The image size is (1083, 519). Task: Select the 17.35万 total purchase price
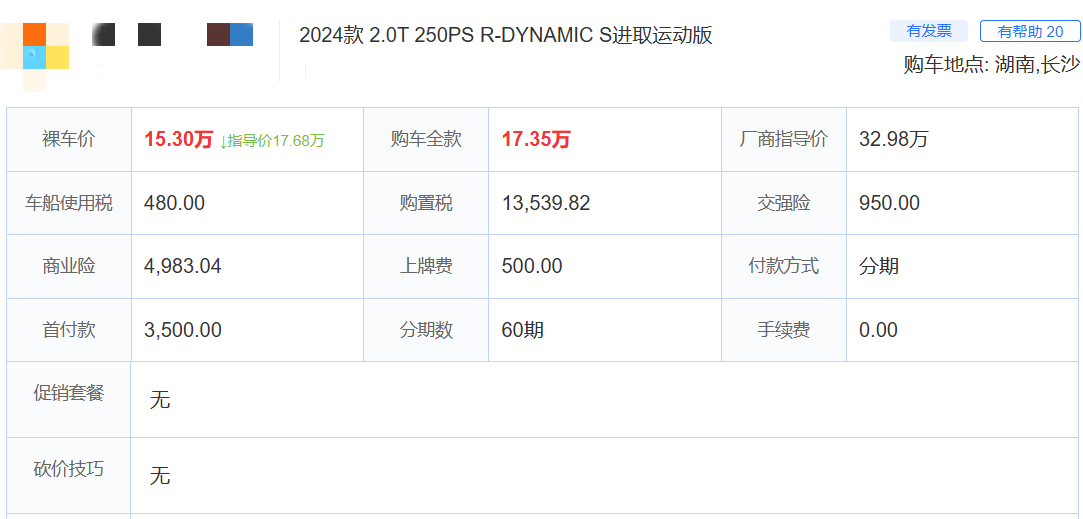pos(536,140)
